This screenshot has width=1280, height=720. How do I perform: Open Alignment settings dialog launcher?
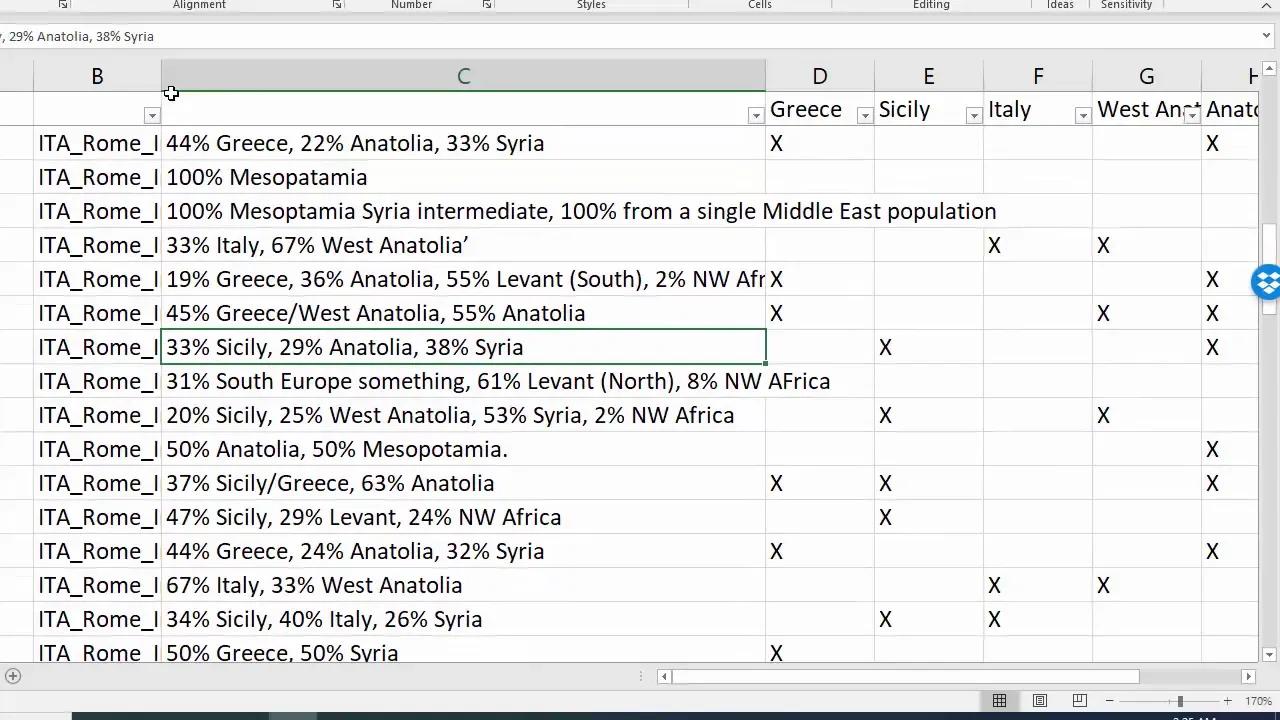click(x=337, y=5)
